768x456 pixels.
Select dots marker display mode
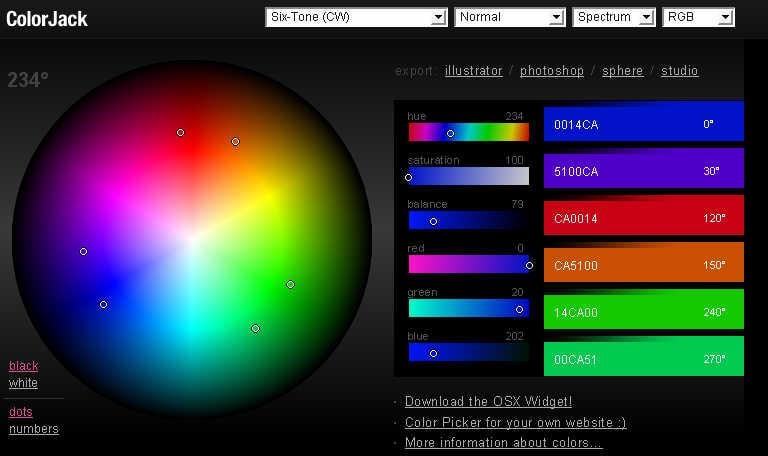21,412
